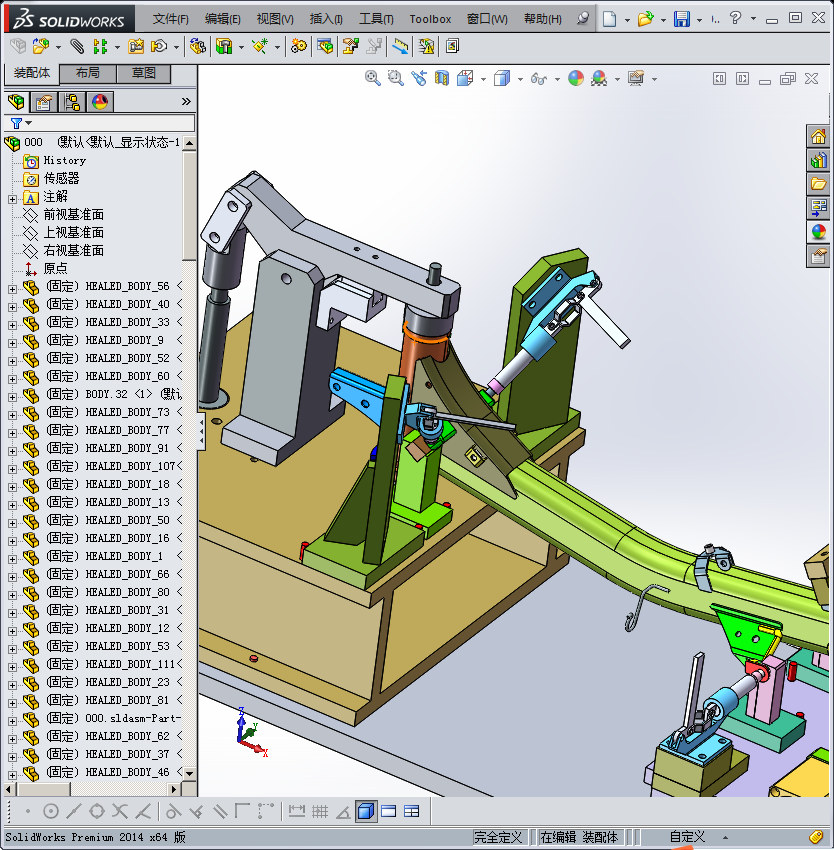Toggle the circle center snap icon
Image resolution: width=834 pixels, height=850 pixels.
[x=51, y=811]
